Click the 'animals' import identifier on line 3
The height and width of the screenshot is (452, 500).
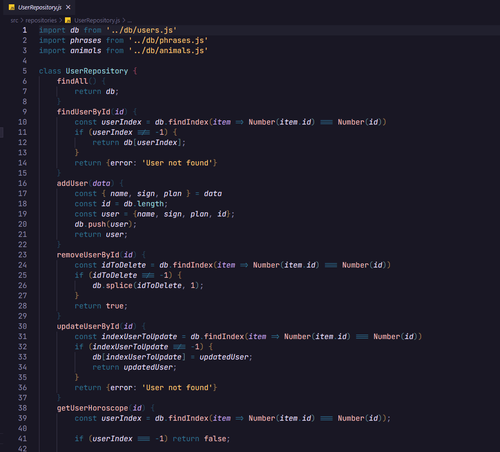[86, 50]
